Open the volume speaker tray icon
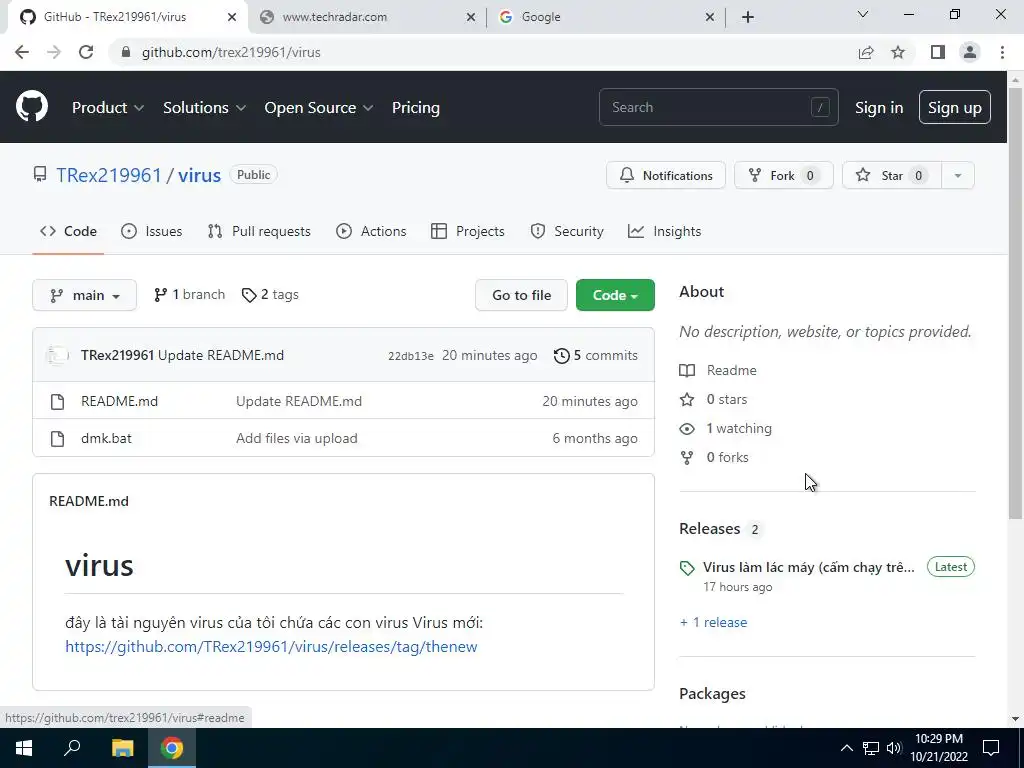The height and width of the screenshot is (768, 1024). [x=894, y=748]
